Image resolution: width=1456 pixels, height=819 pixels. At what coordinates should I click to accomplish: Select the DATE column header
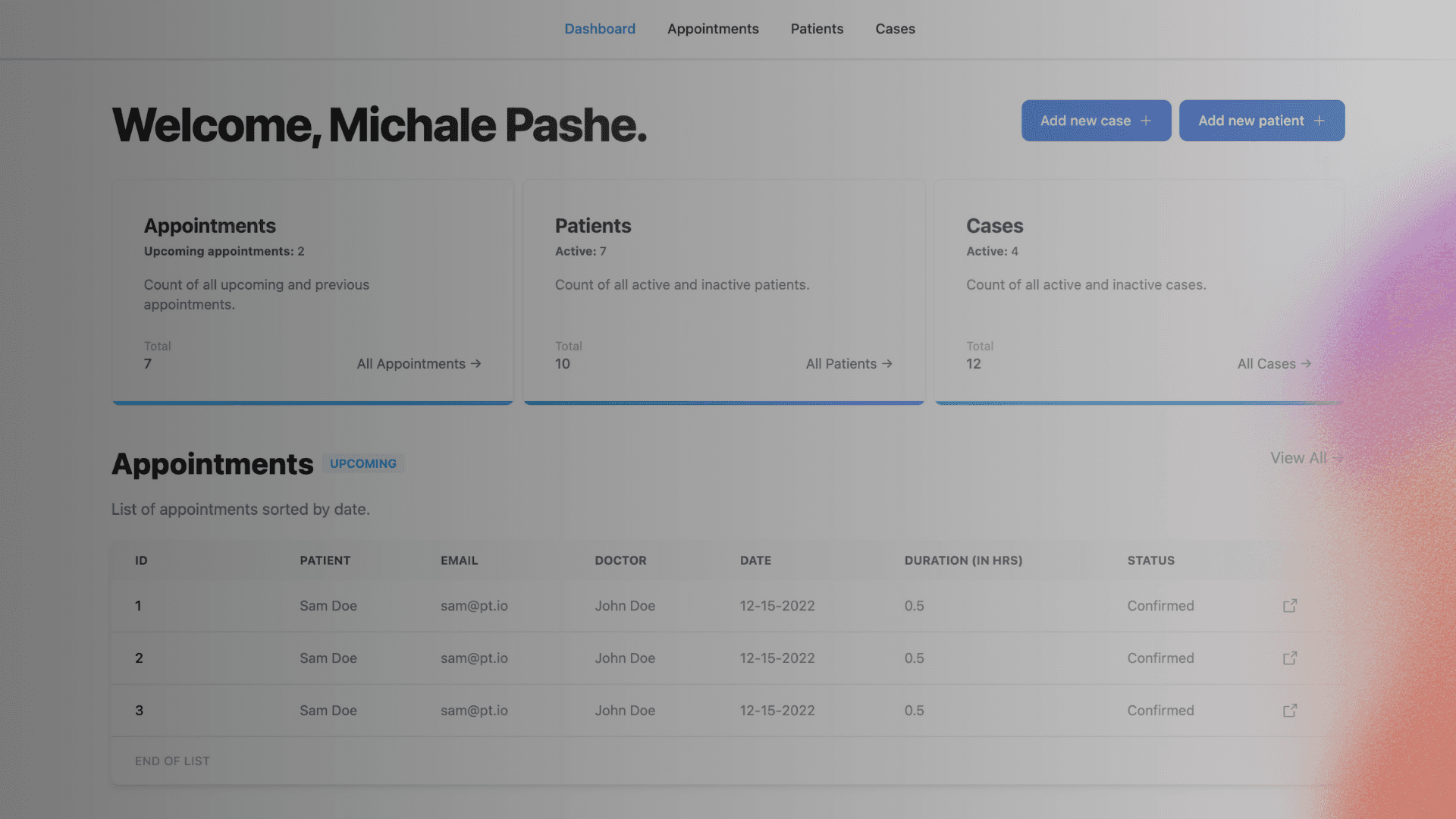[x=755, y=560]
